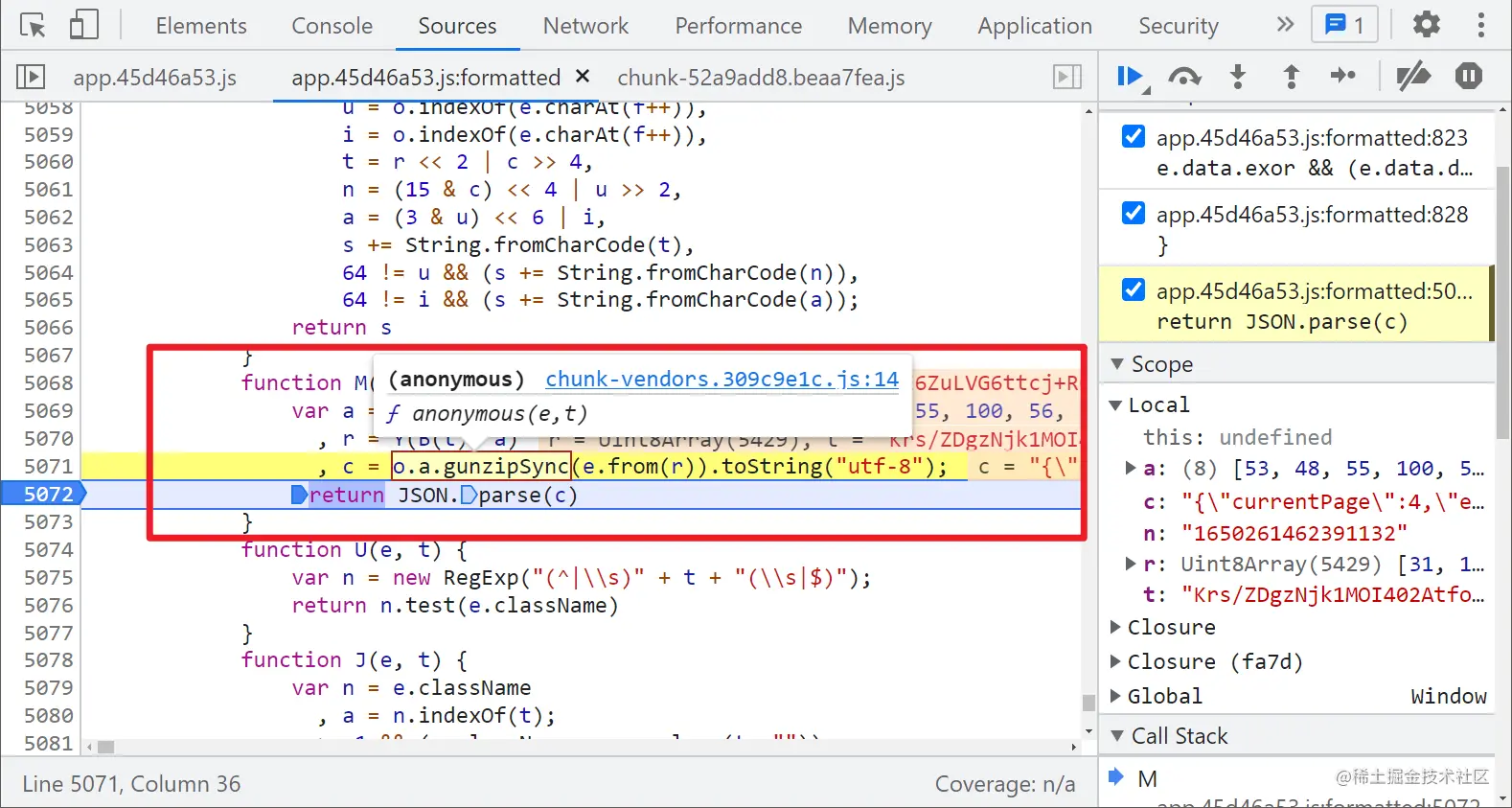Click the return step marker on line 5072
Screen dimensions: 1512x808
coord(300,496)
